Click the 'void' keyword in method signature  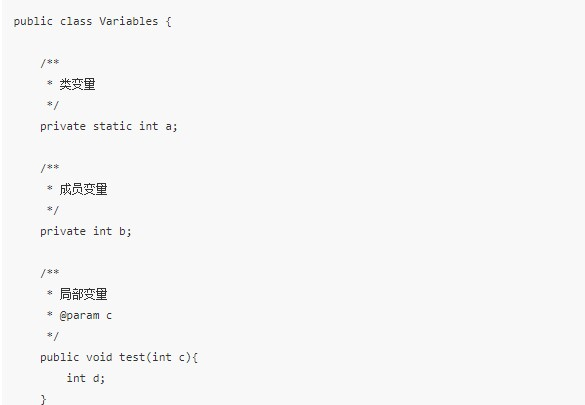[99, 357]
